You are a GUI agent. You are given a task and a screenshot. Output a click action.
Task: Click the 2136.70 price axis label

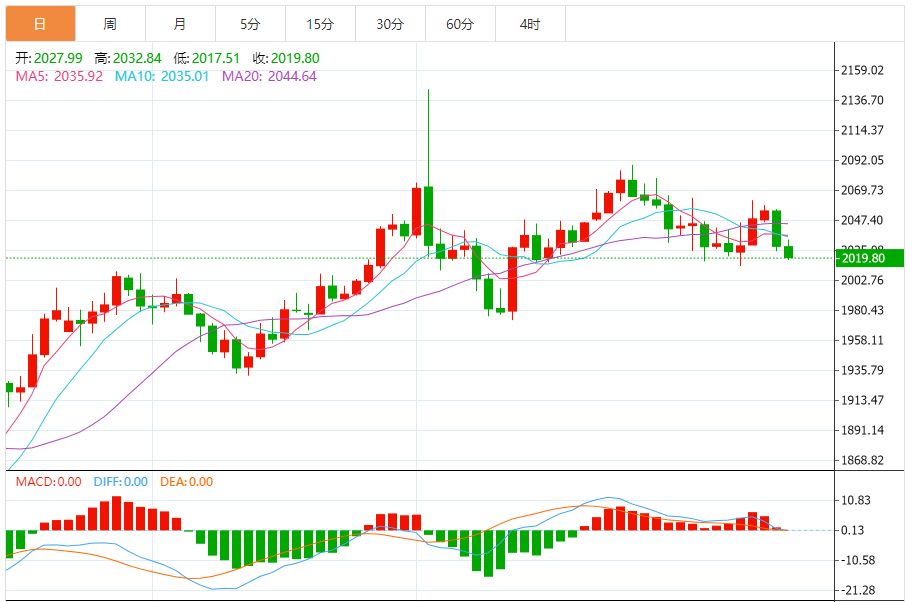click(x=862, y=100)
